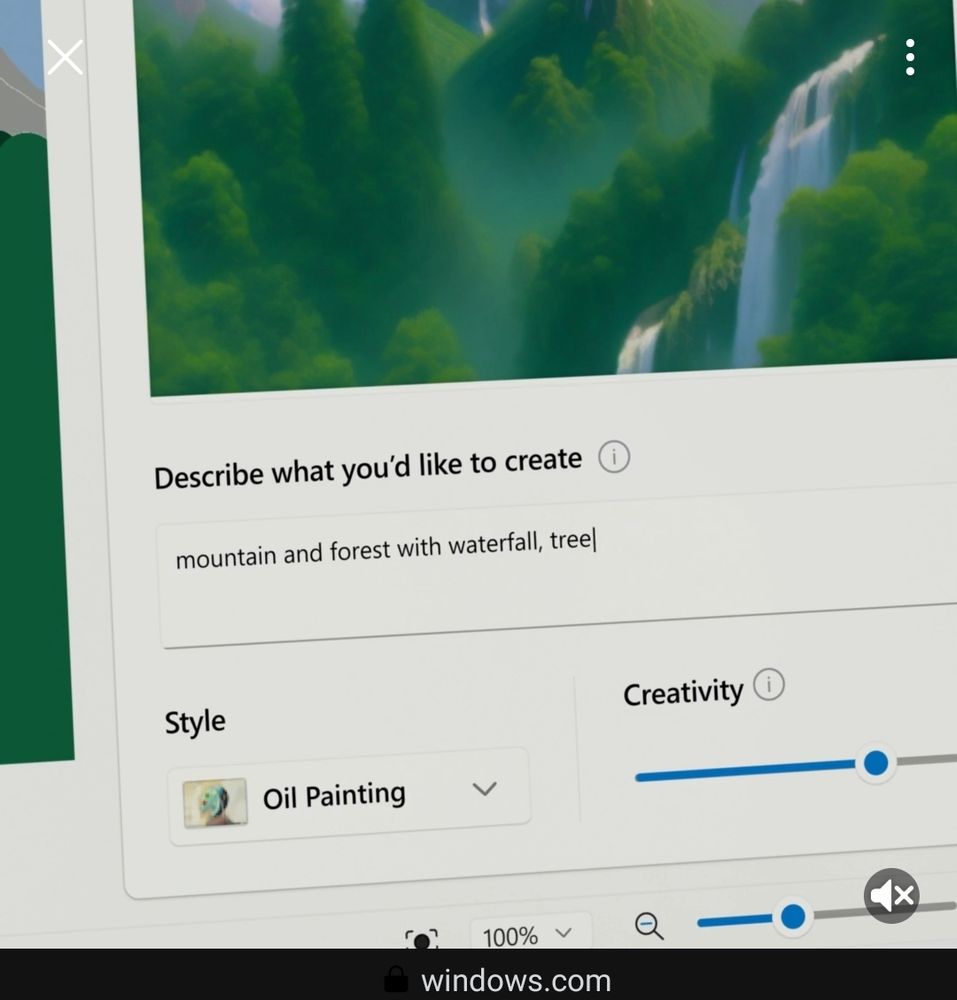Click the info icon beside Describe heading
Viewport: 957px width, 1000px height.
pos(613,457)
